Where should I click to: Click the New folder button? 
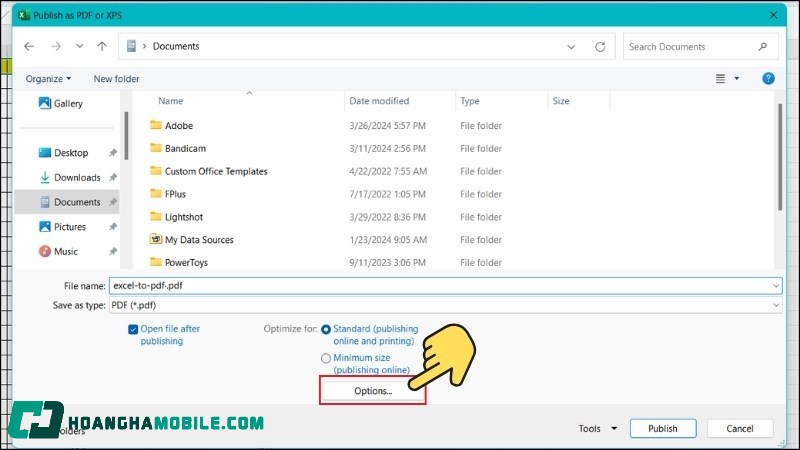116,79
